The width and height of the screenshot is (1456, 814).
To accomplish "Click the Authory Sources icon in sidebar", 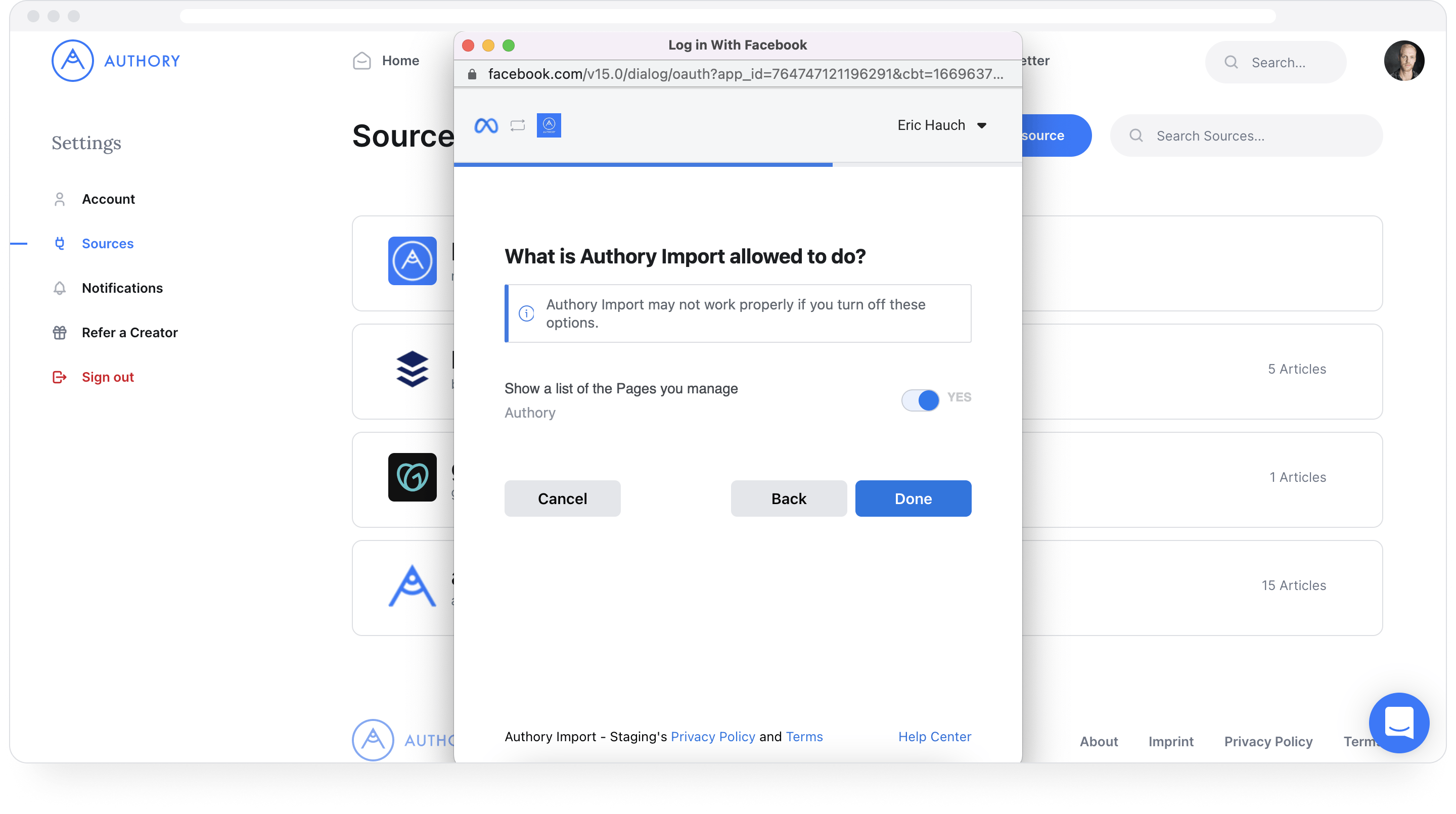I will [x=60, y=243].
